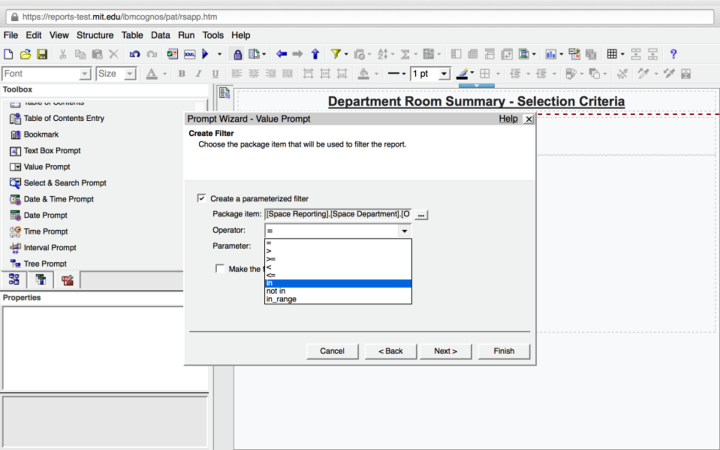The width and height of the screenshot is (720, 450).
Task: Select 'not in' from operator list
Action: coord(276,291)
